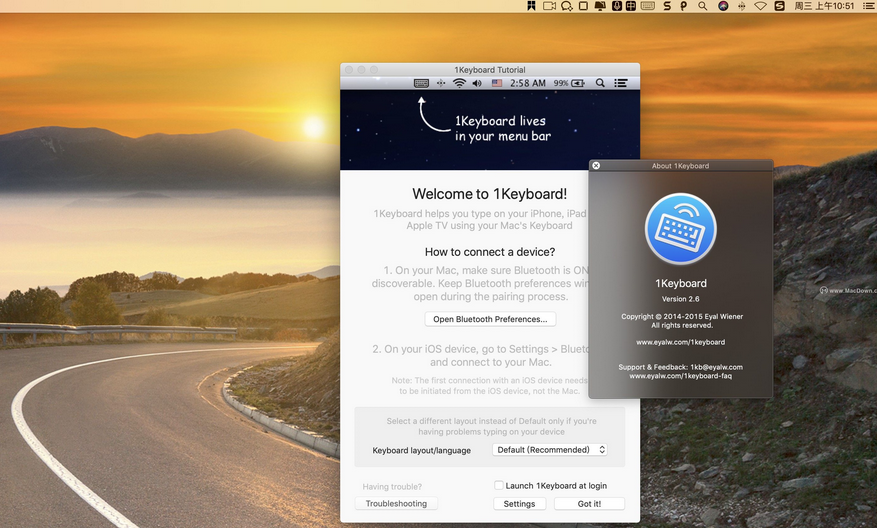Click the 1kb@eyalw.com support email
This screenshot has height=528, width=877.
coord(716,367)
